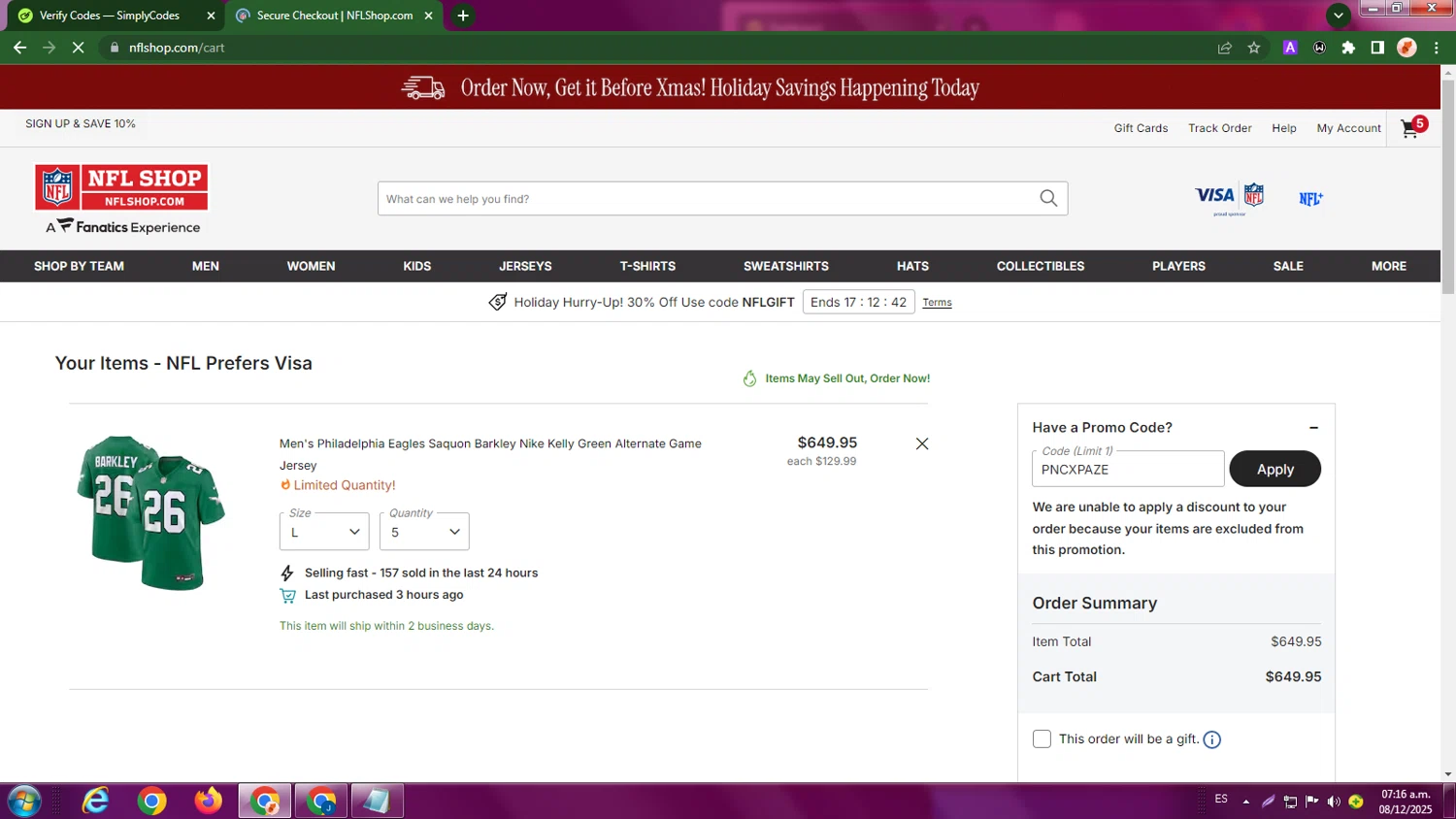Open the SHOP BY TEAM menu

(x=79, y=266)
